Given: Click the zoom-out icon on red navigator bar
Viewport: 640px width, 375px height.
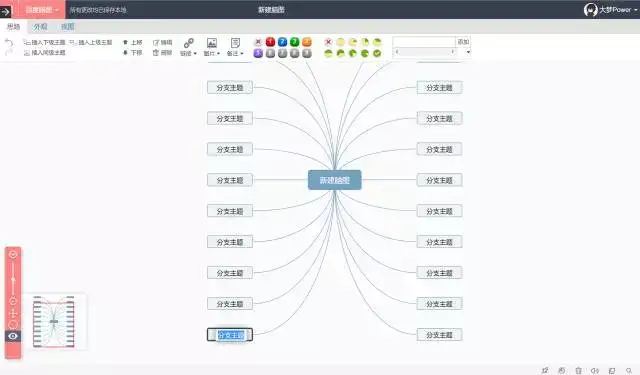Looking at the screenshot, I should [13, 302].
